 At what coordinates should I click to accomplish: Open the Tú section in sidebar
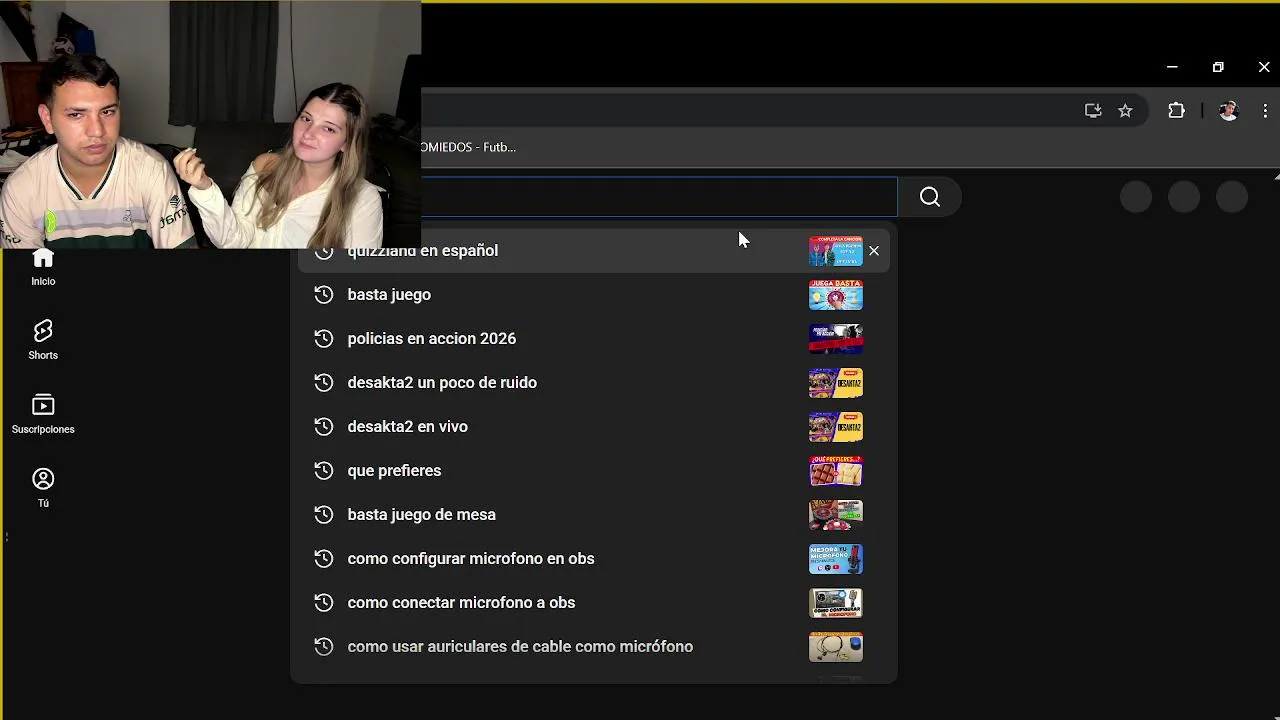pyautogui.click(x=43, y=488)
